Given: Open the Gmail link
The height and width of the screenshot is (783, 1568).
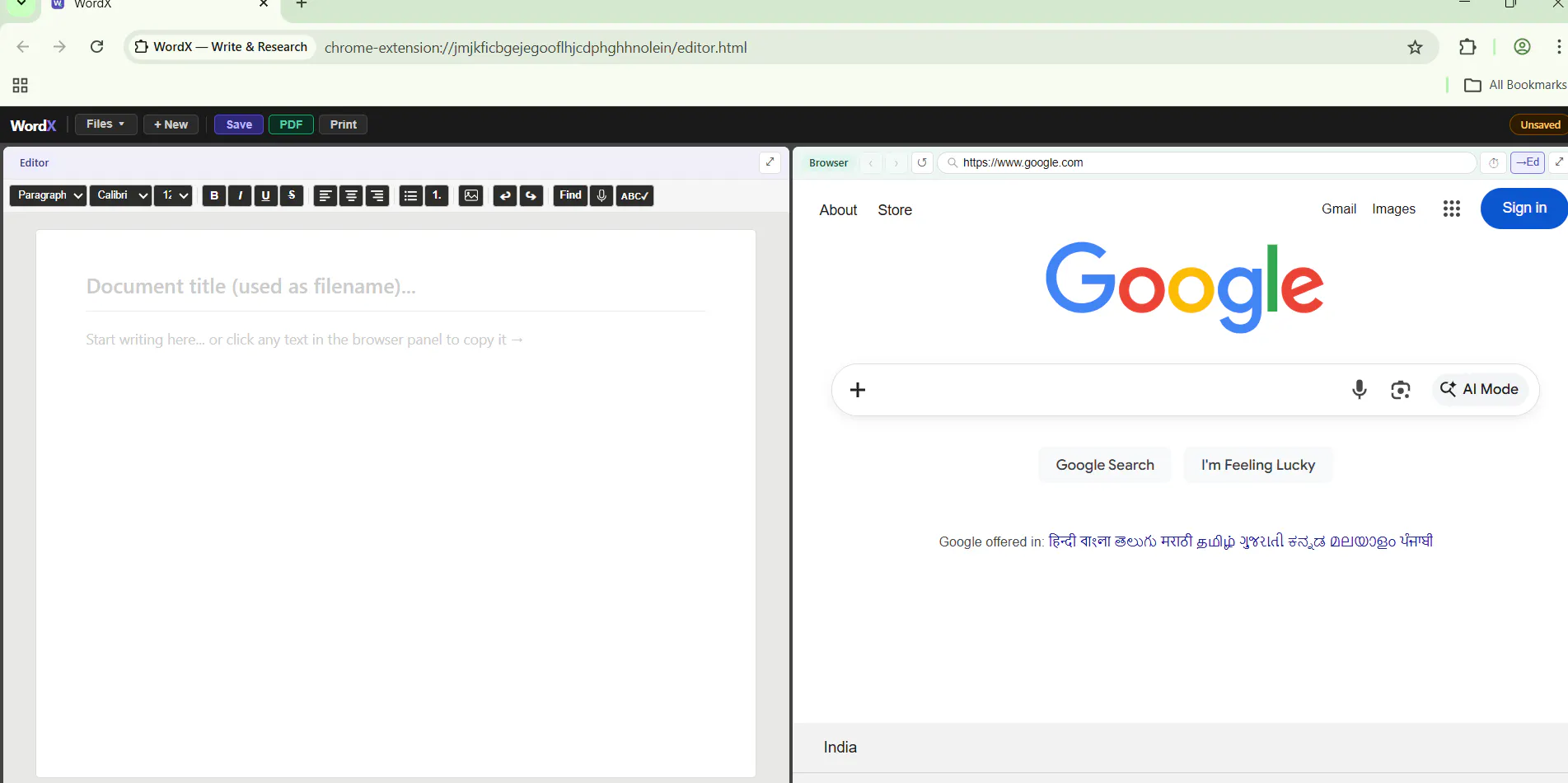Looking at the screenshot, I should (x=1339, y=209).
